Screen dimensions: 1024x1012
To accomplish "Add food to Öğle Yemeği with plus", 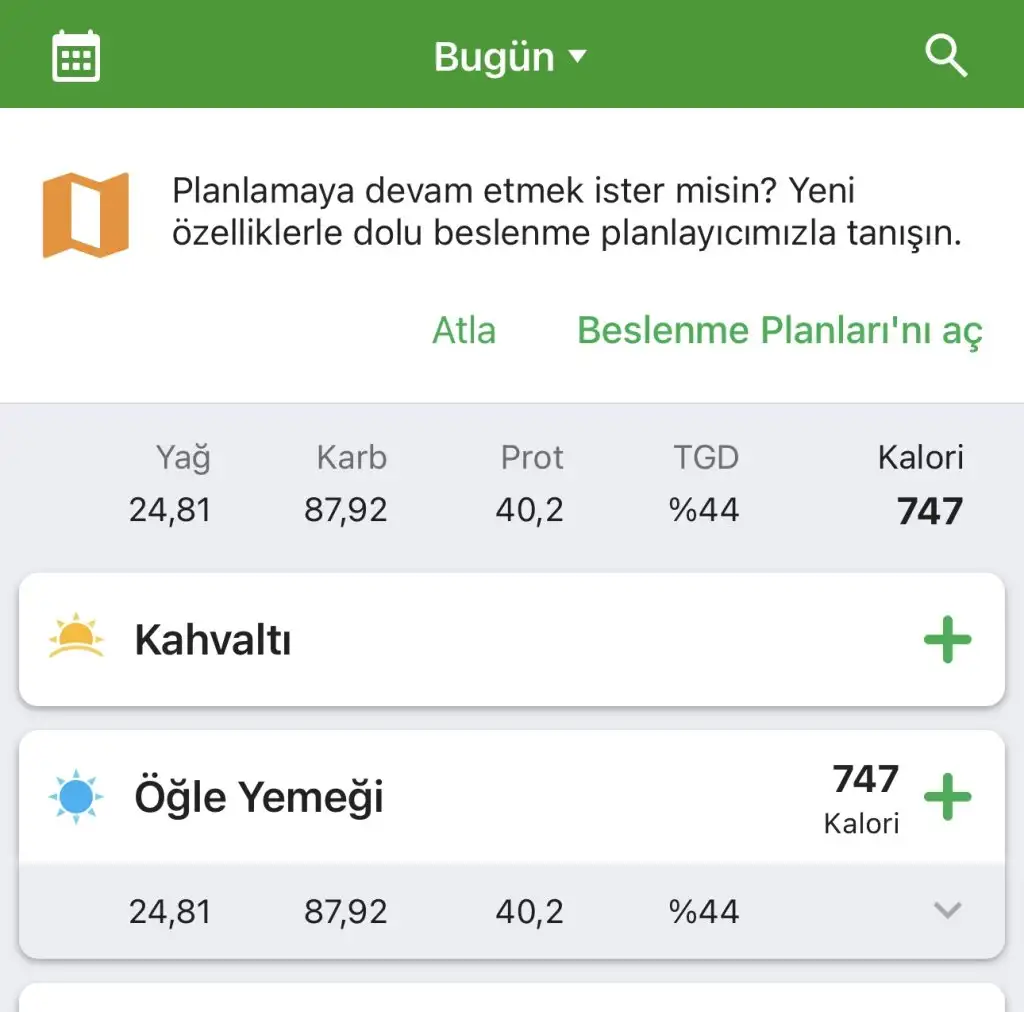I will (947, 797).
